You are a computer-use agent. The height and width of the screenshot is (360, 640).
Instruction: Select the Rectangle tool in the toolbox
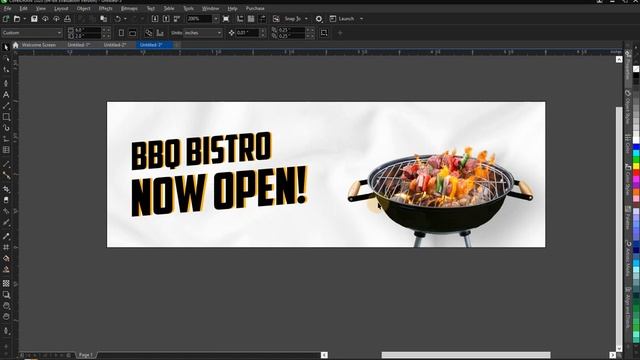6,117
